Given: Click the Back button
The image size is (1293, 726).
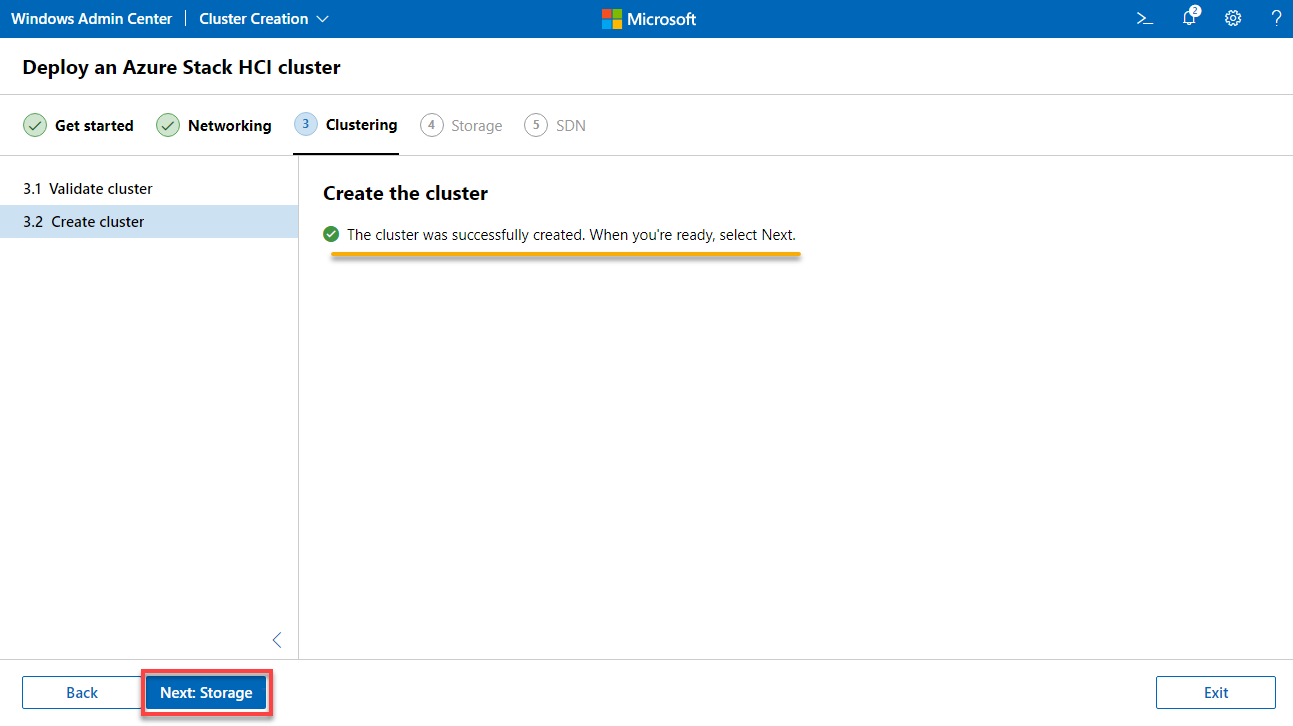Looking at the screenshot, I should click(82, 692).
